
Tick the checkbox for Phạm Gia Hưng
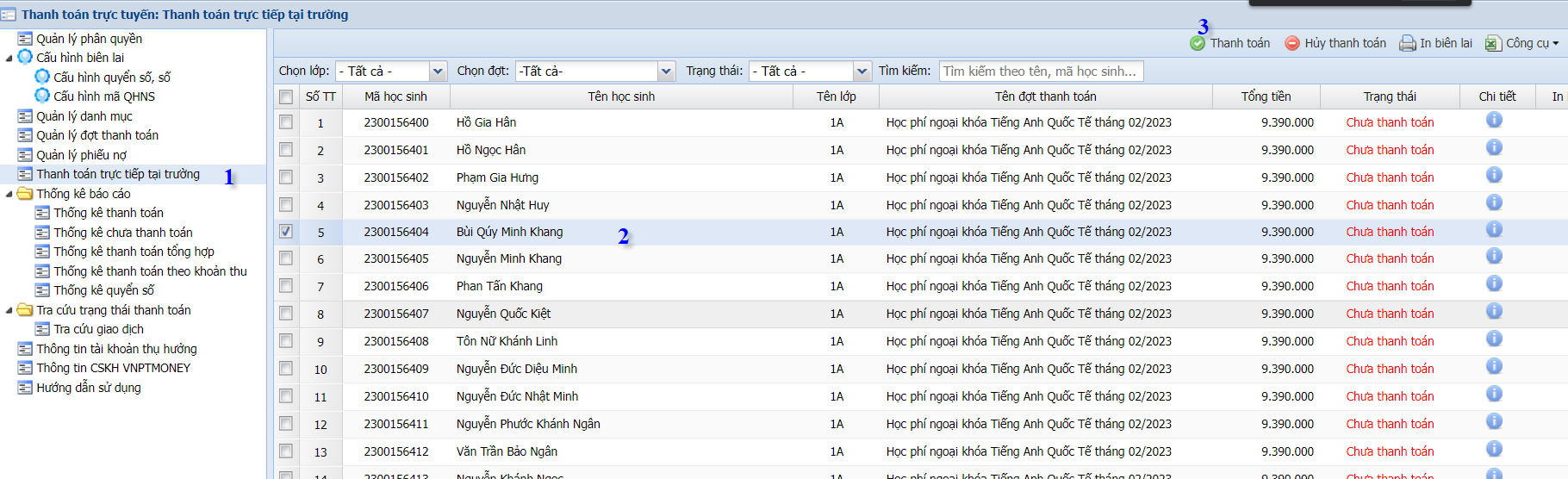tap(286, 177)
